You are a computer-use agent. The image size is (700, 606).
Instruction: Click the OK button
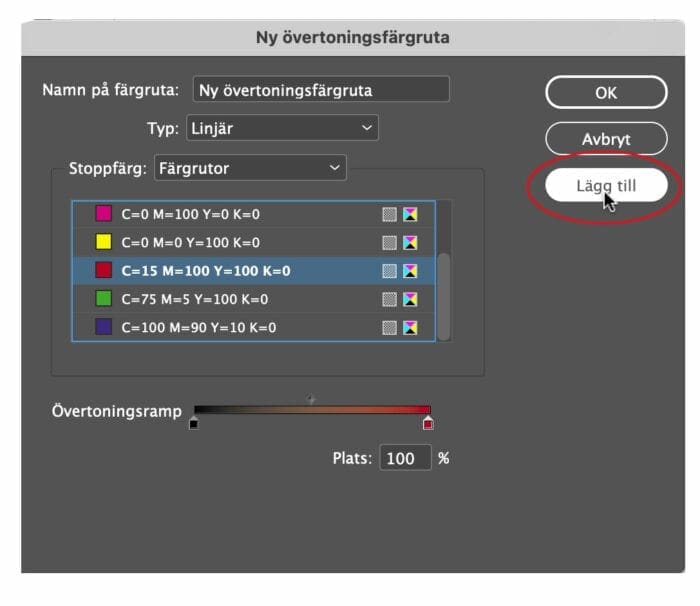pos(606,92)
